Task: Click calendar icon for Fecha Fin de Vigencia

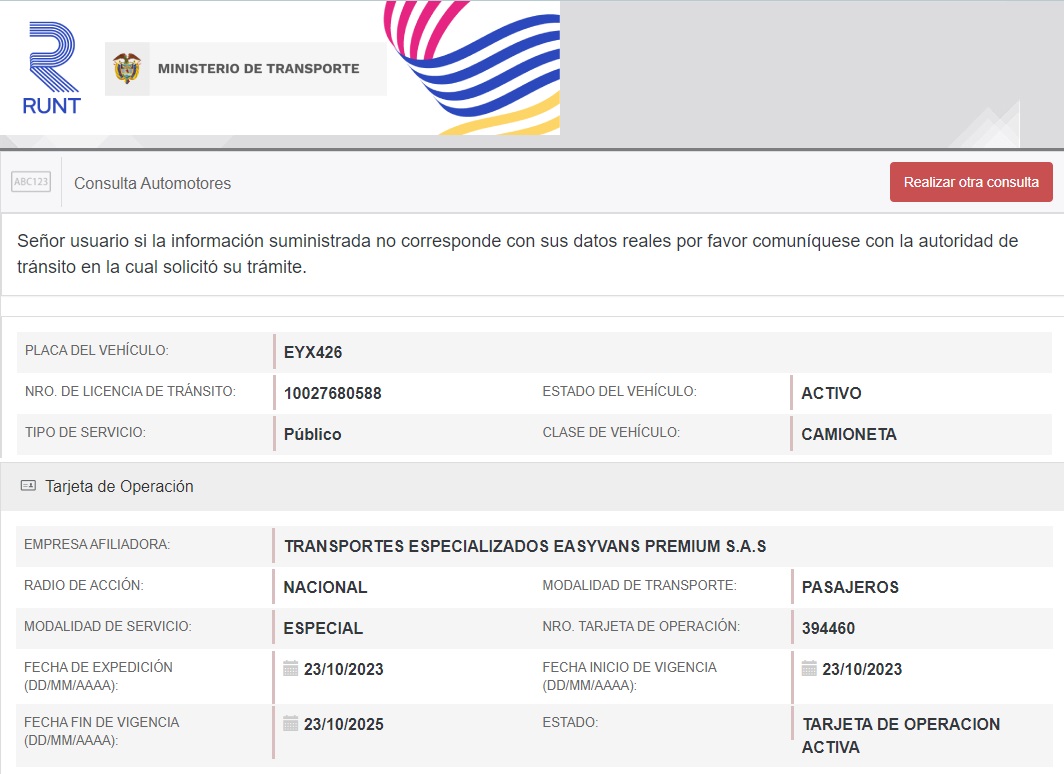Action: pyautogui.click(x=291, y=723)
